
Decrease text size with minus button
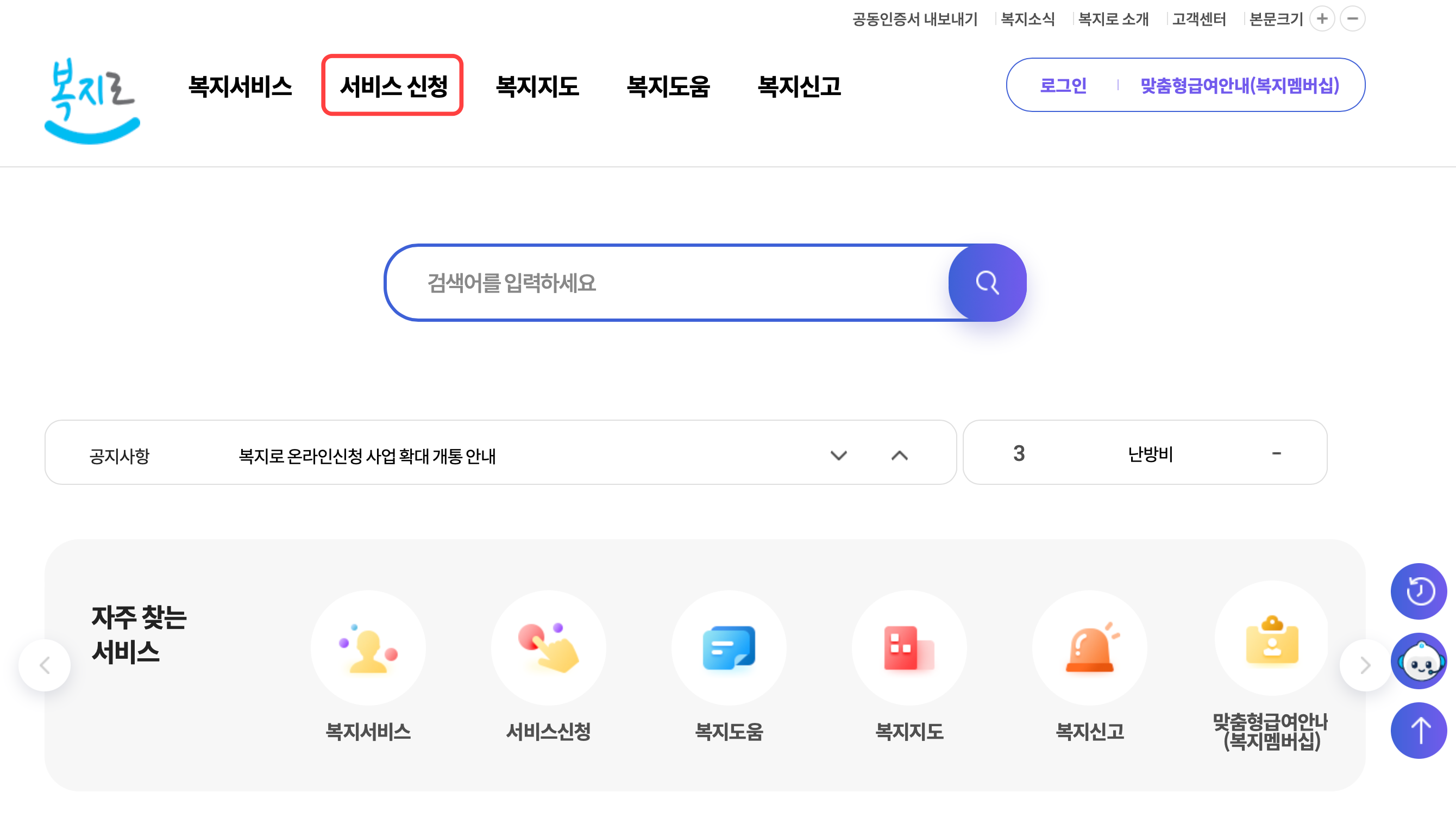click(x=1352, y=19)
